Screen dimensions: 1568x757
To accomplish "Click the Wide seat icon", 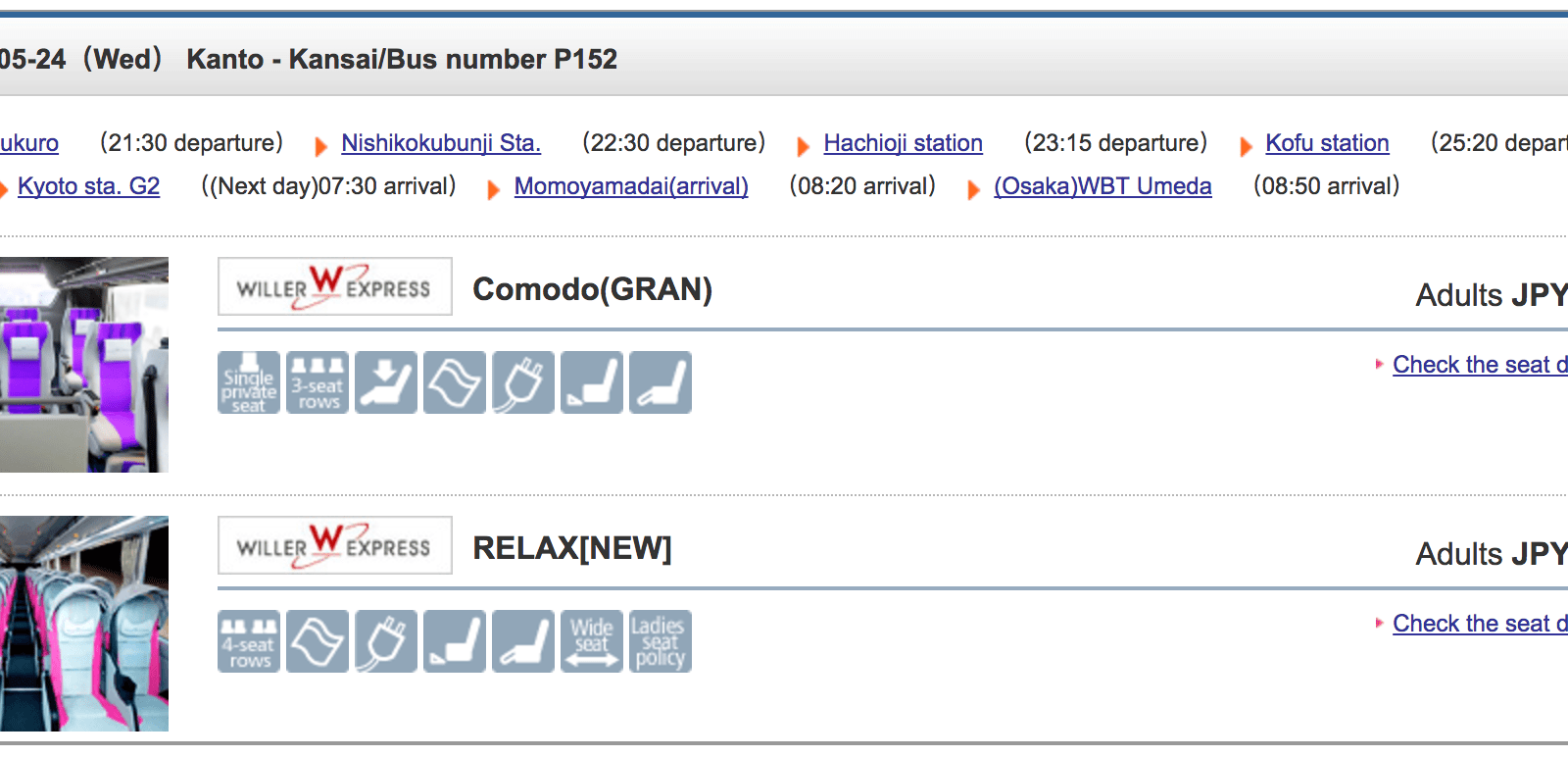I will [592, 641].
